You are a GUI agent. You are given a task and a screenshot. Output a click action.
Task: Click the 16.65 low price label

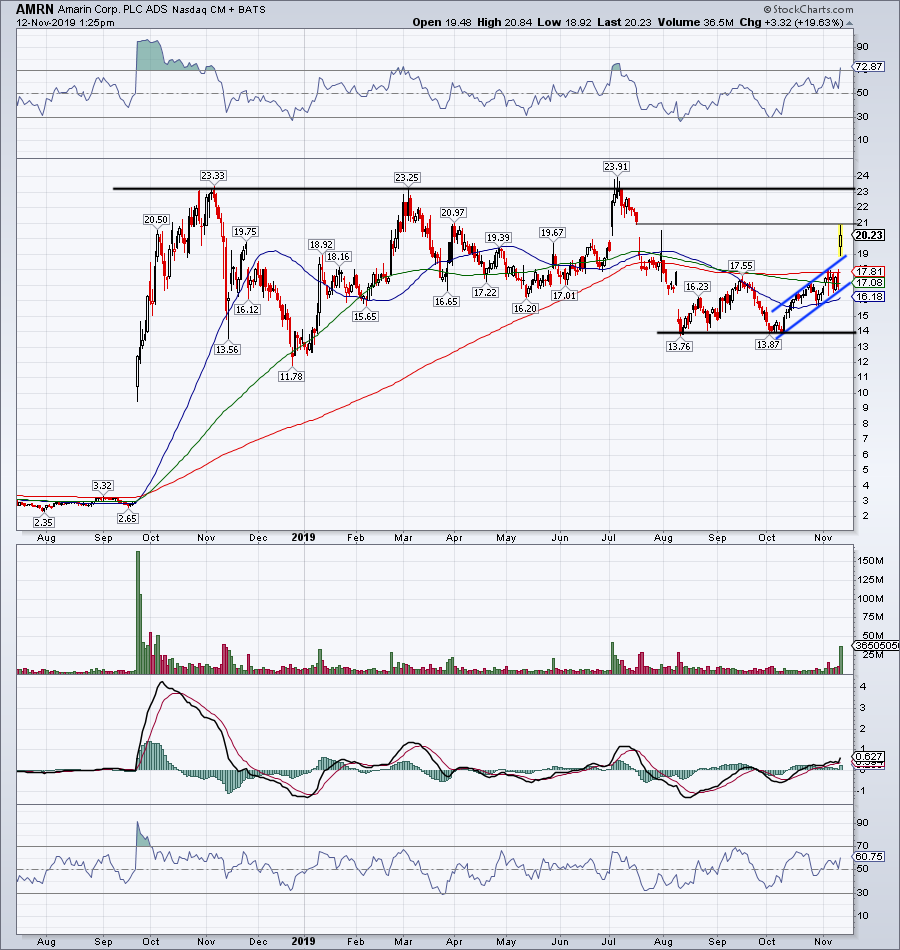click(x=446, y=301)
